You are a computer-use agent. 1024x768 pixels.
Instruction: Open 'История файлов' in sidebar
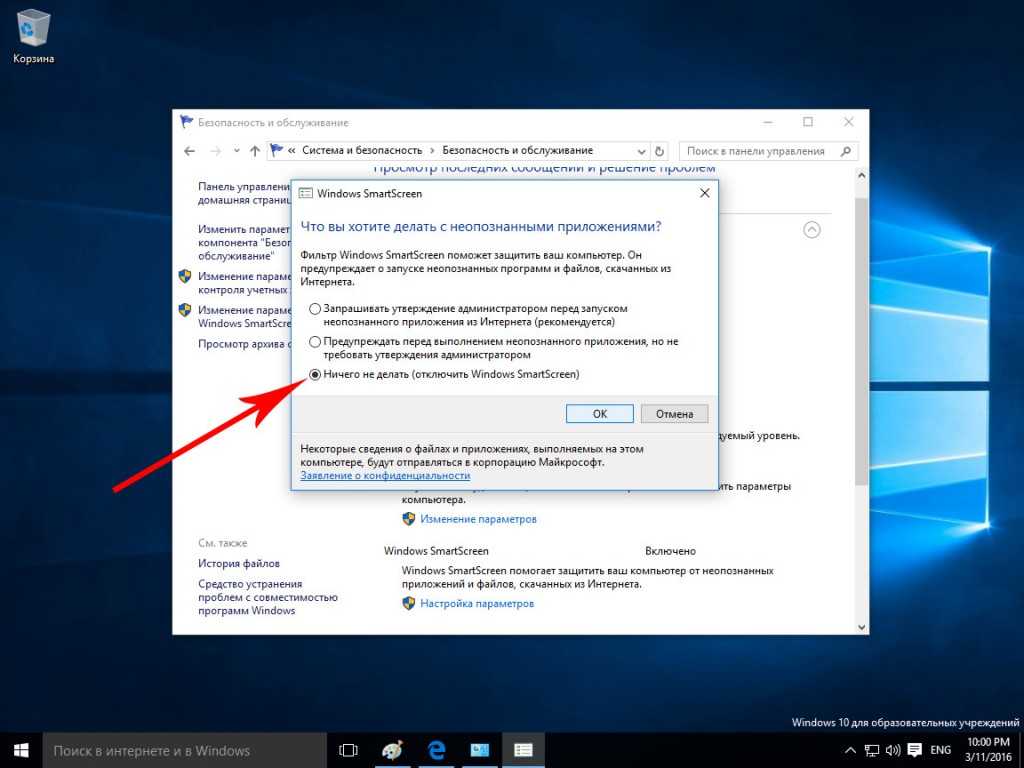point(238,563)
